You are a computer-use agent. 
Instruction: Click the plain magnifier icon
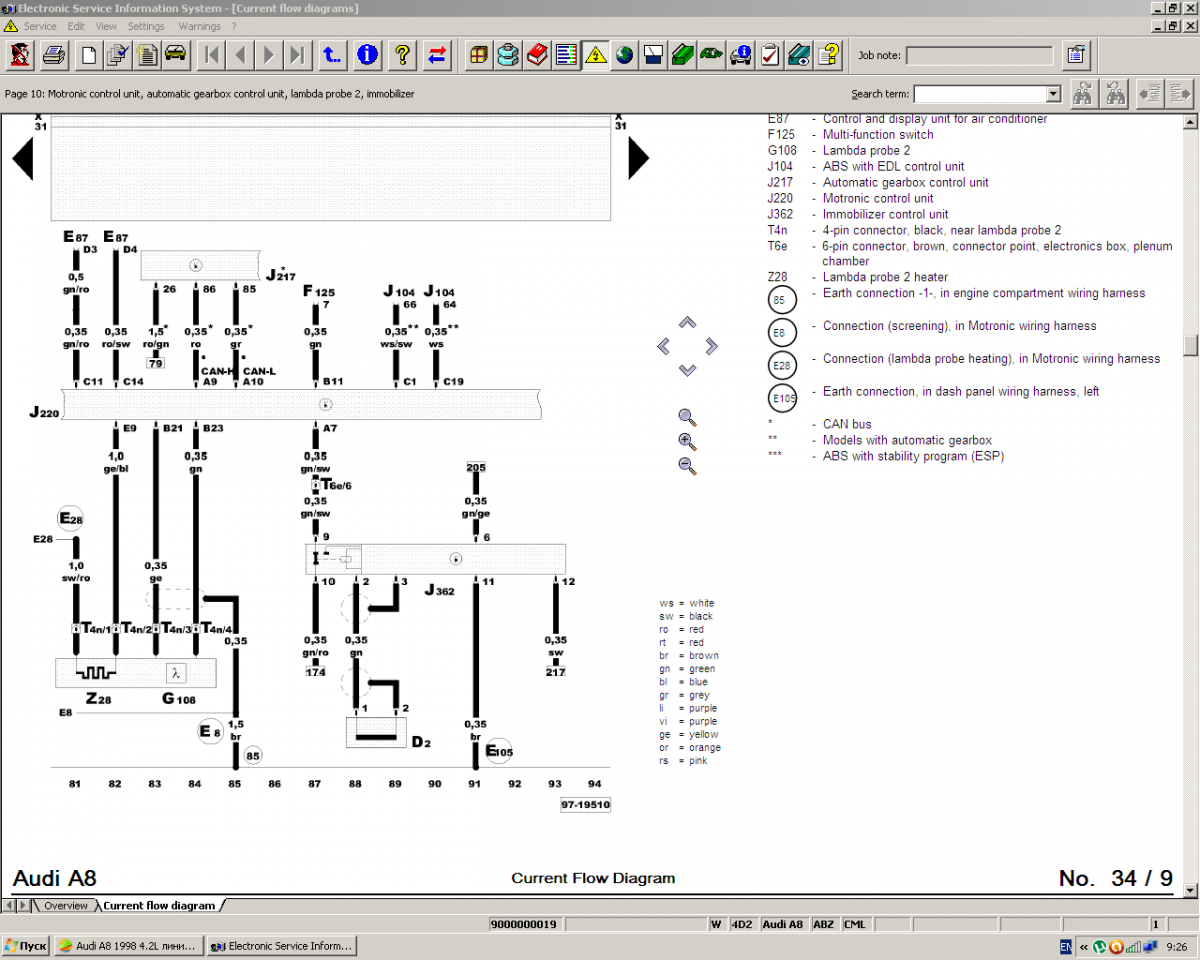(687, 418)
